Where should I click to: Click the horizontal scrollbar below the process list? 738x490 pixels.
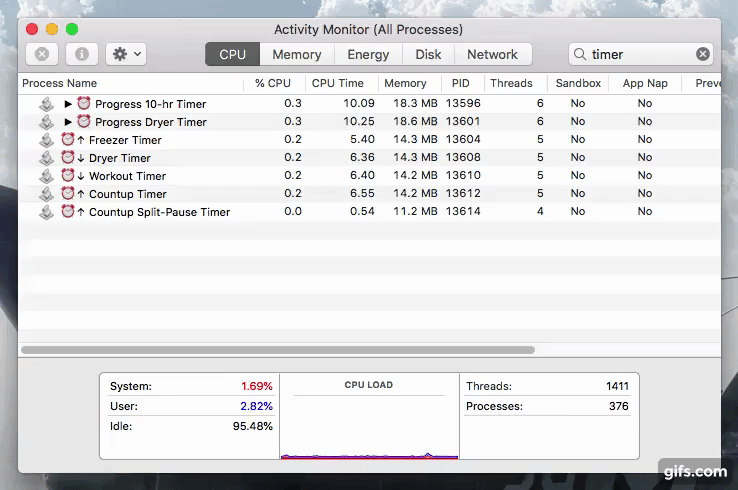tap(278, 350)
